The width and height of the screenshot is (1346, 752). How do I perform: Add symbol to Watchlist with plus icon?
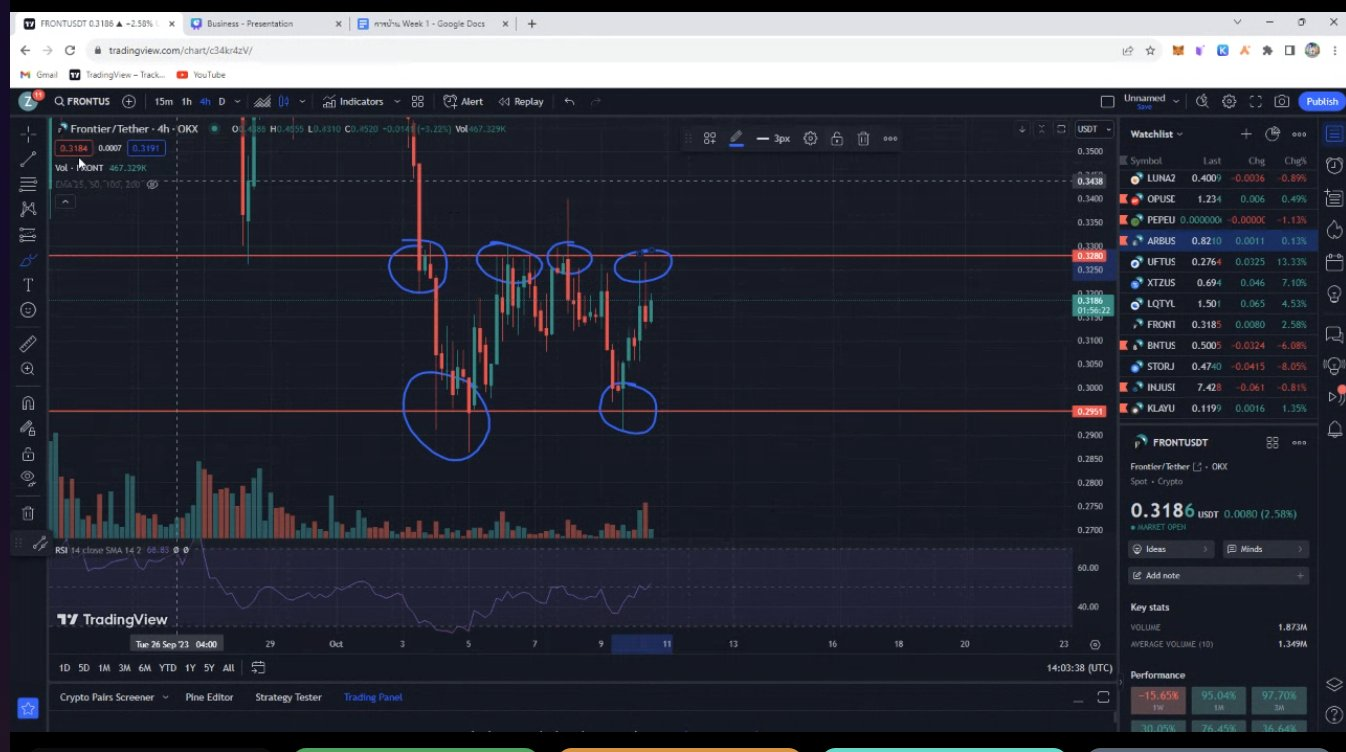pyautogui.click(x=1246, y=133)
